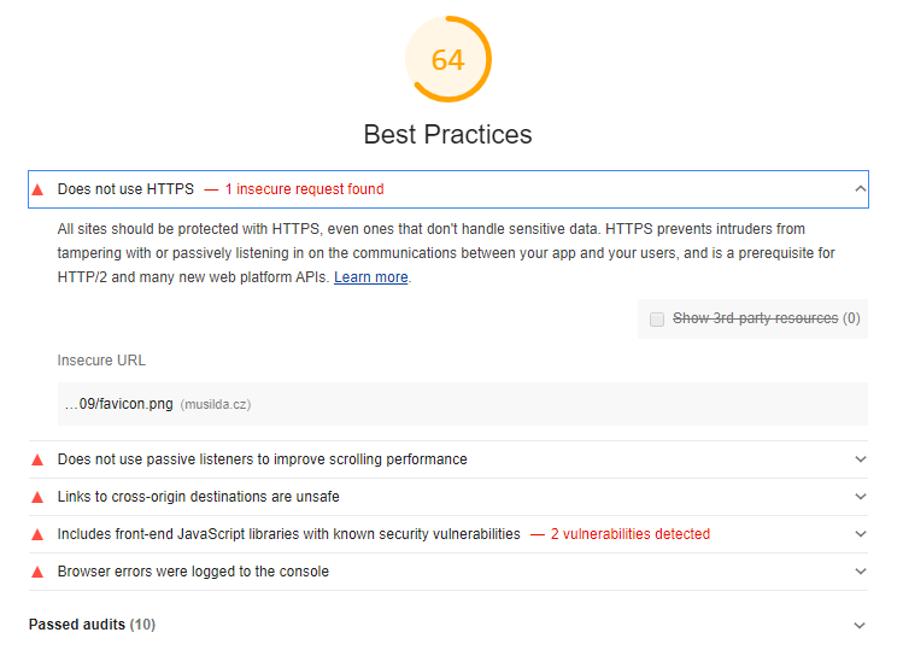This screenshot has width=902, height=650.
Task: Click red warning triangle beside Does not use HTTPS
Action: (x=38, y=190)
